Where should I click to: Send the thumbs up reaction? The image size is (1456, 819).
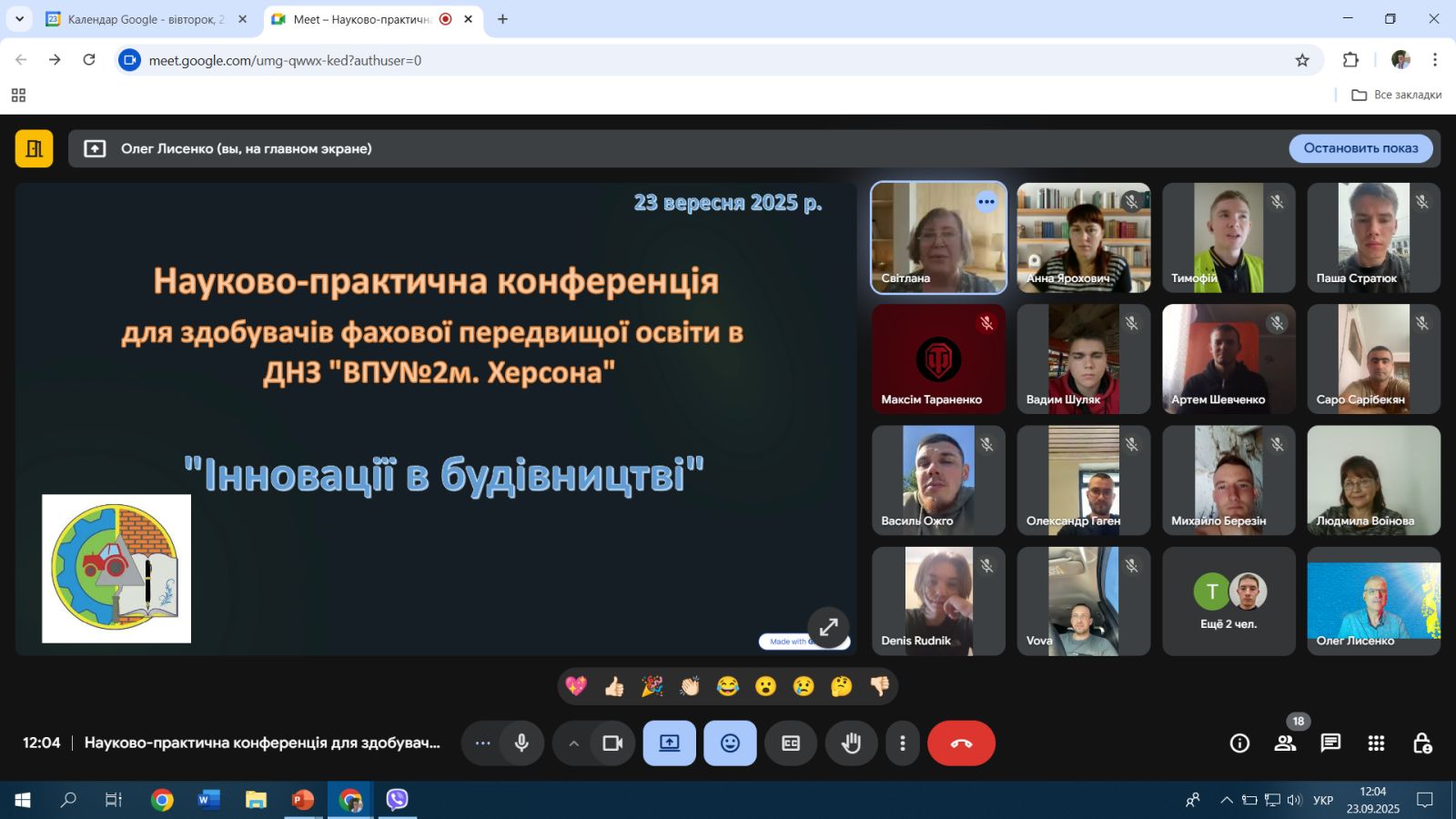614,686
